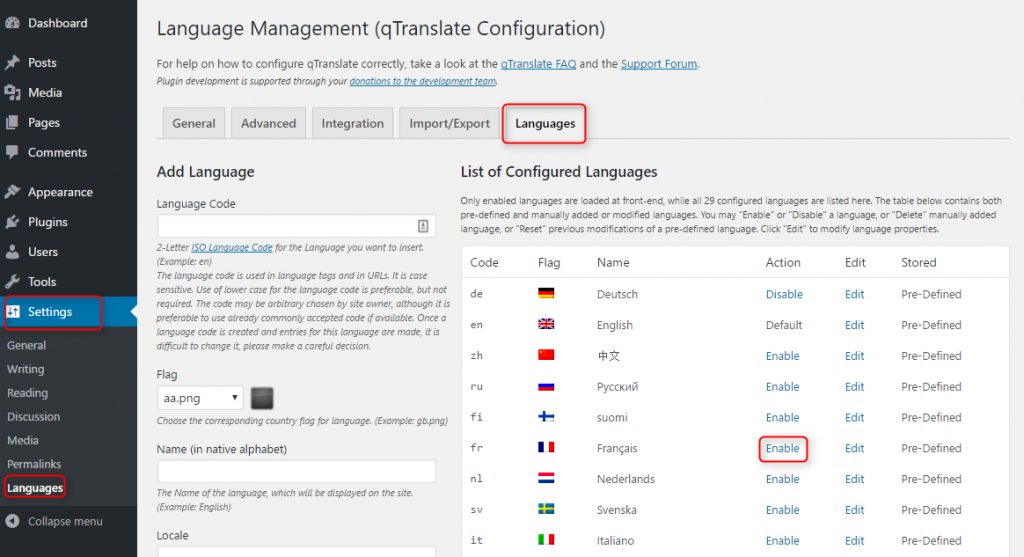Open the Support Forum link
Viewport: 1024px width, 557px height.
658,64
